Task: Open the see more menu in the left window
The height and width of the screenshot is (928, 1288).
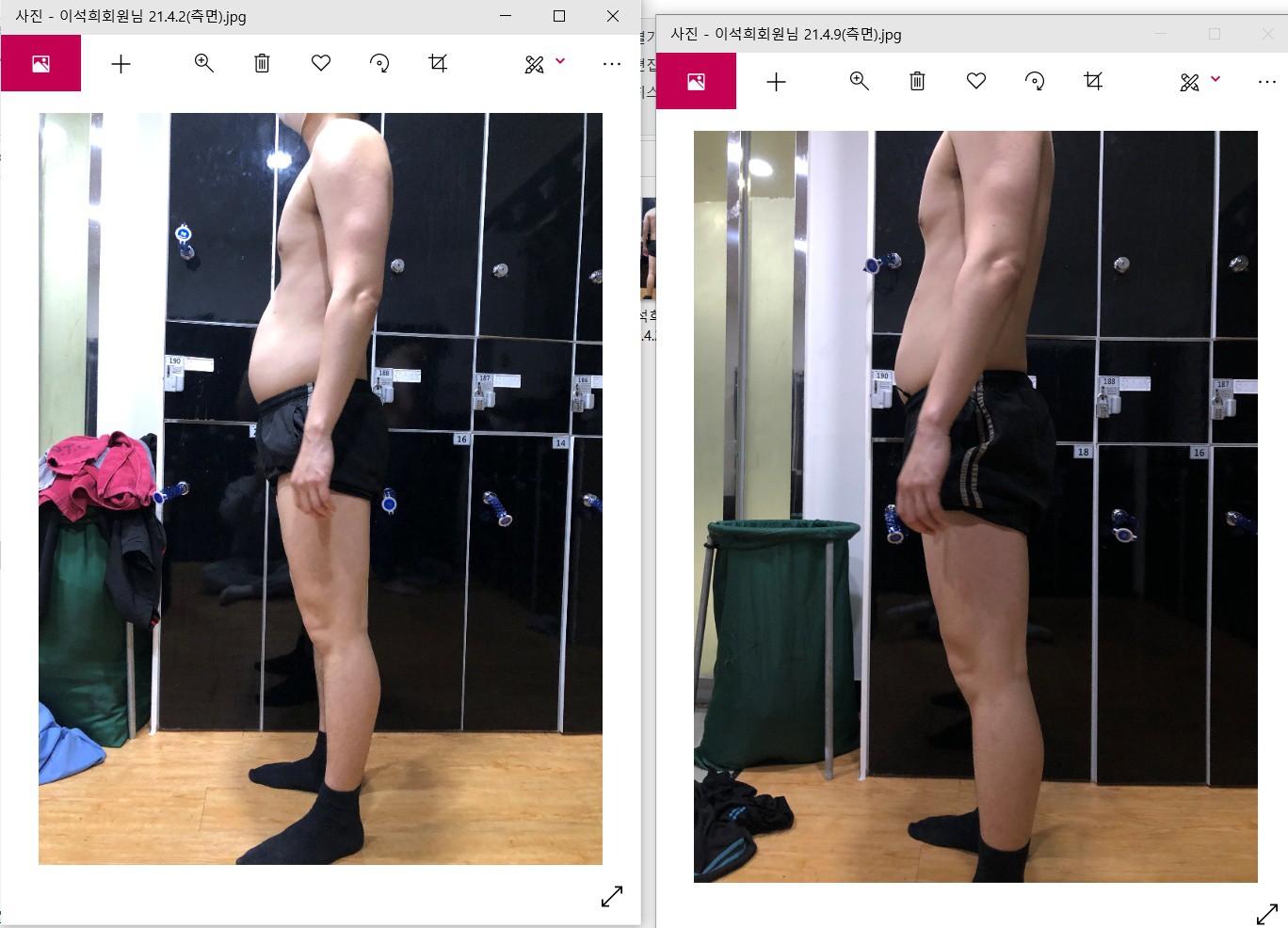Action: pos(612,64)
